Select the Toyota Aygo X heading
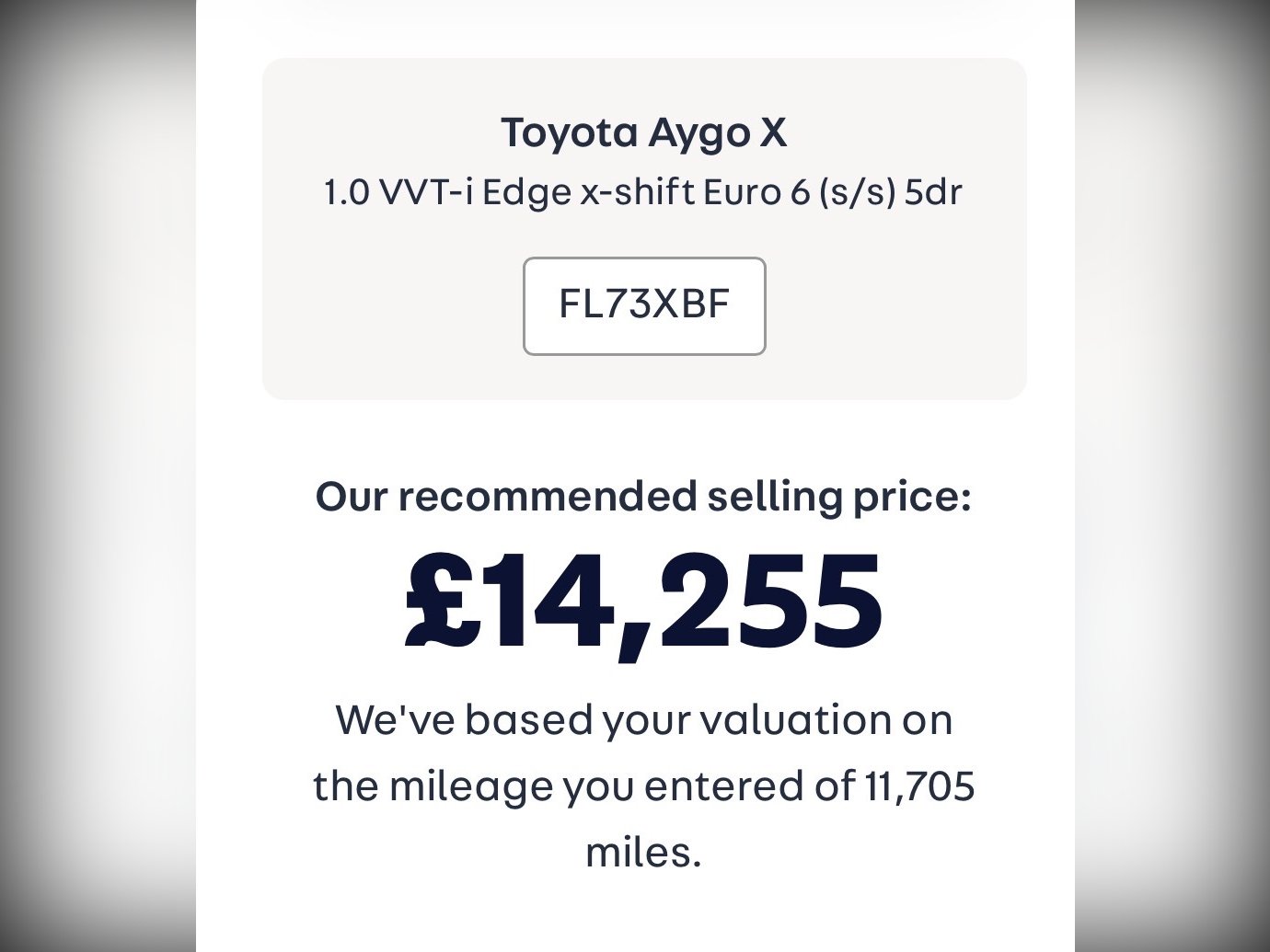Screen dimensions: 1270x952 [644, 132]
